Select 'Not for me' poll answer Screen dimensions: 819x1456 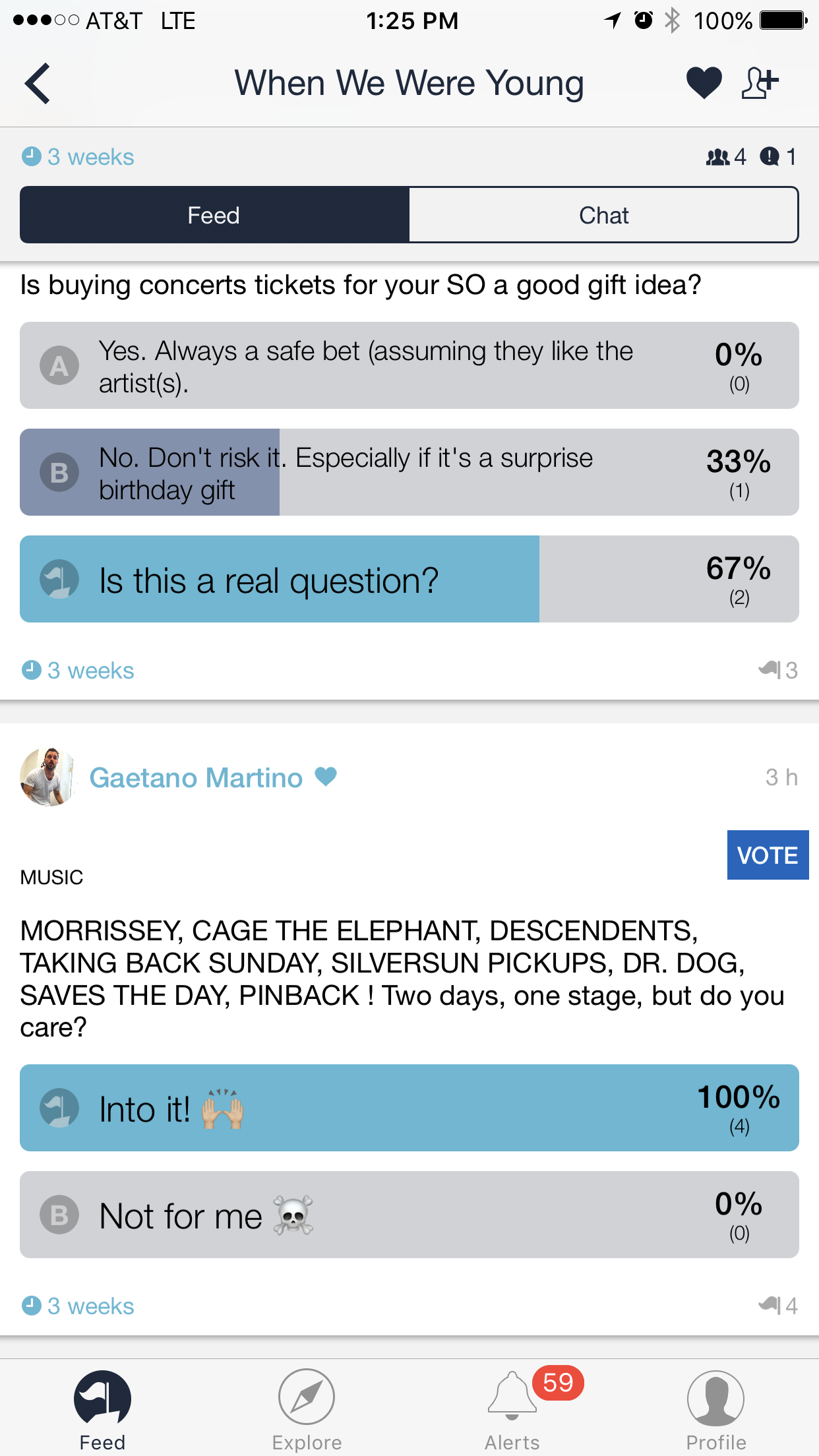[x=409, y=1215]
